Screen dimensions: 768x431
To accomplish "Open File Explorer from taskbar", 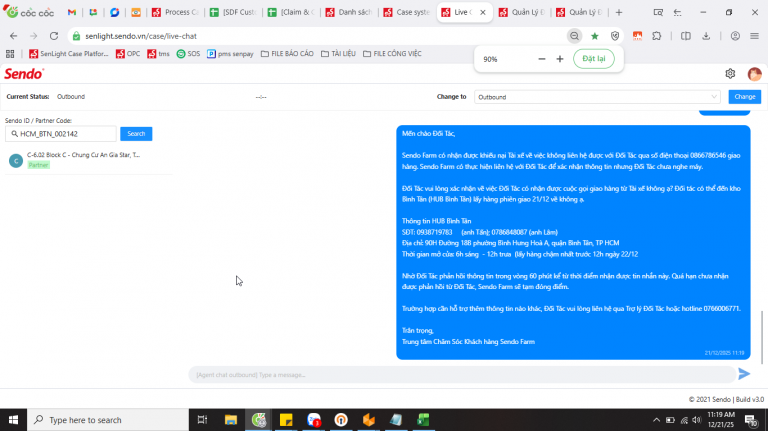I will [x=231, y=420].
